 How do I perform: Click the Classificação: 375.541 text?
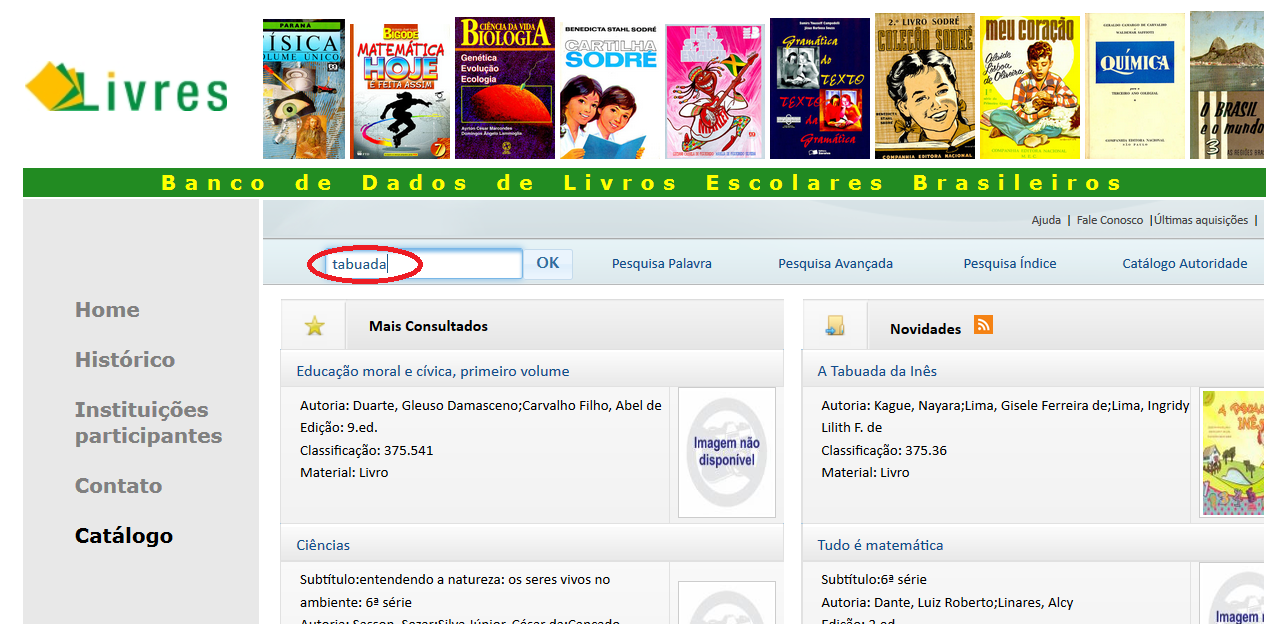367,450
